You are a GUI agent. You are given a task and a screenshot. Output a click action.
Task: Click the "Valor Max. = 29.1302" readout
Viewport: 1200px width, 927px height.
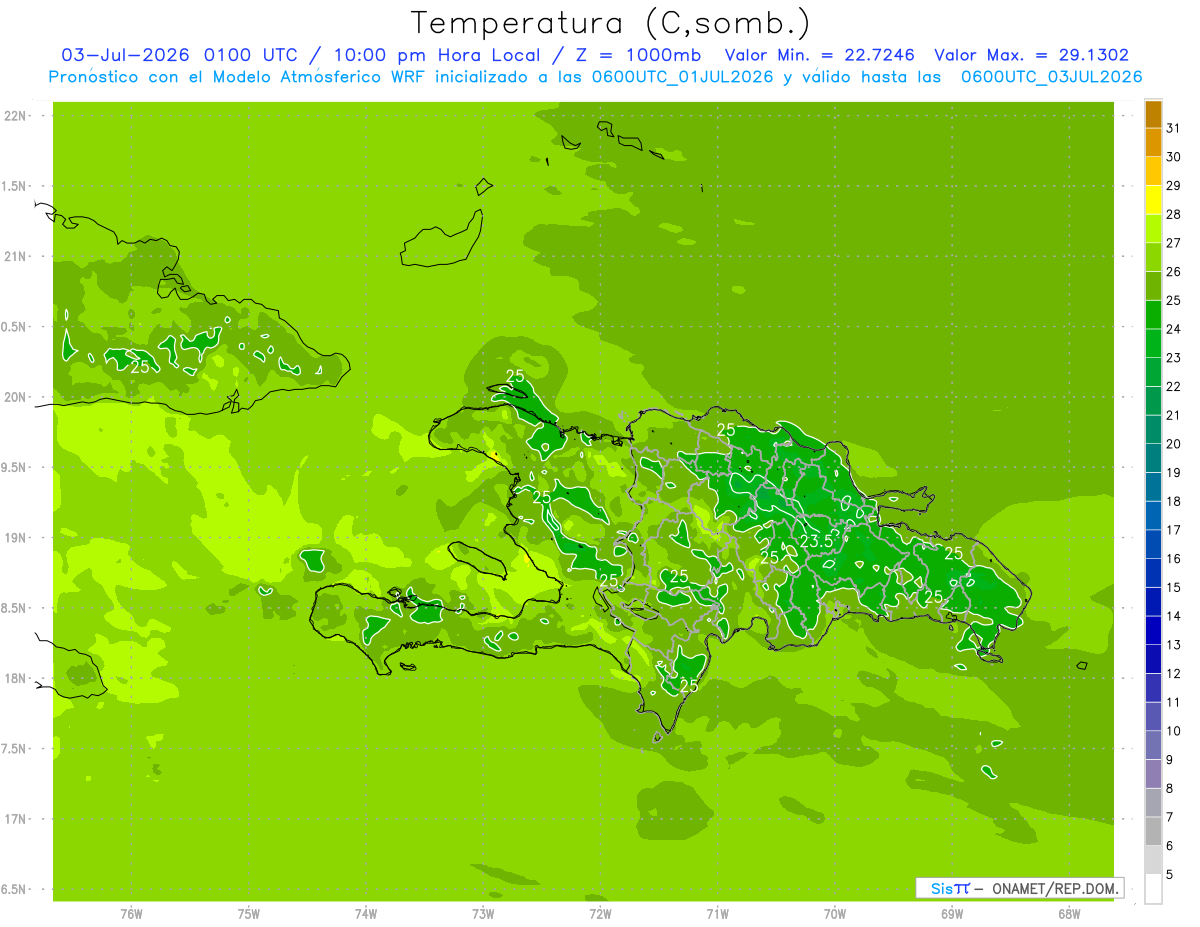coord(1032,55)
